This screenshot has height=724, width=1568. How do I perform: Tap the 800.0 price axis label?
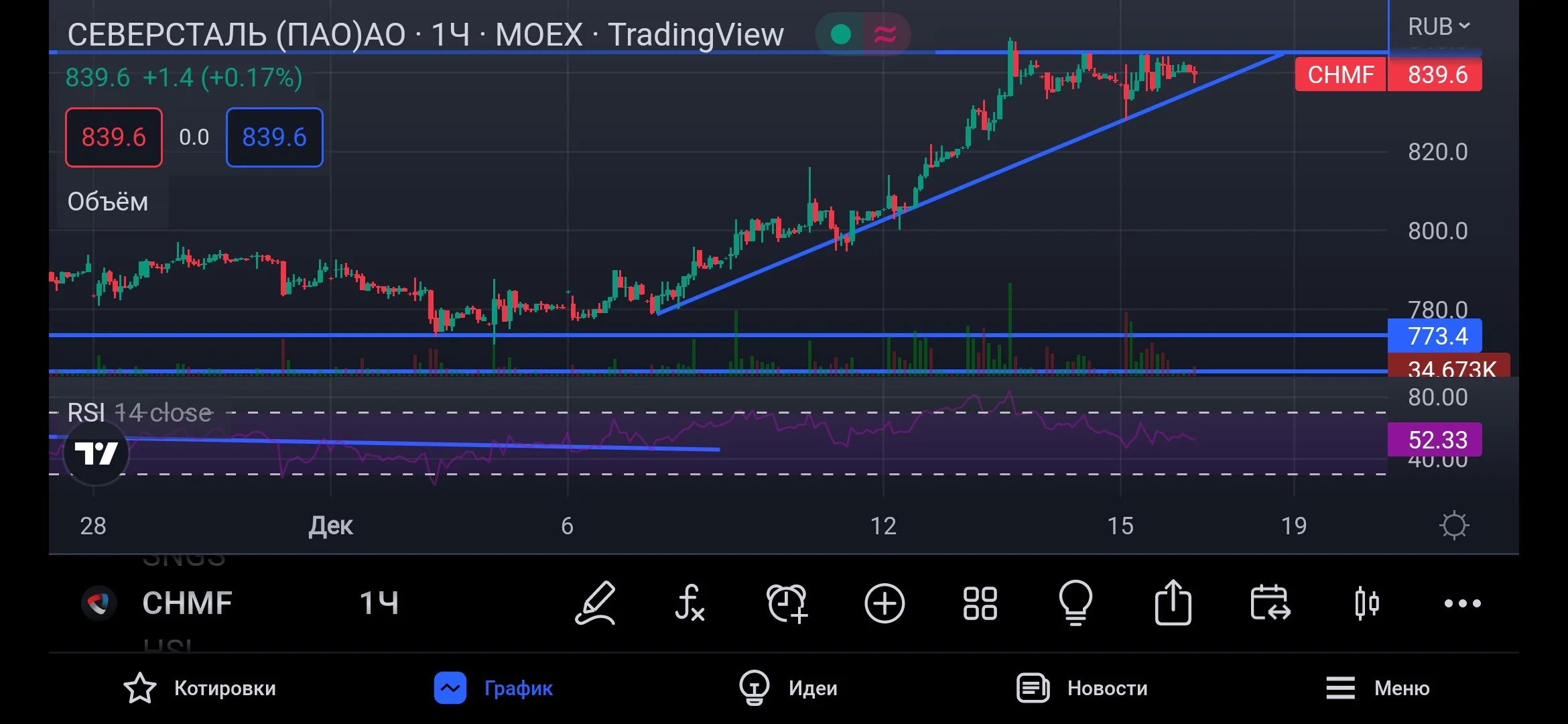pyautogui.click(x=1438, y=231)
